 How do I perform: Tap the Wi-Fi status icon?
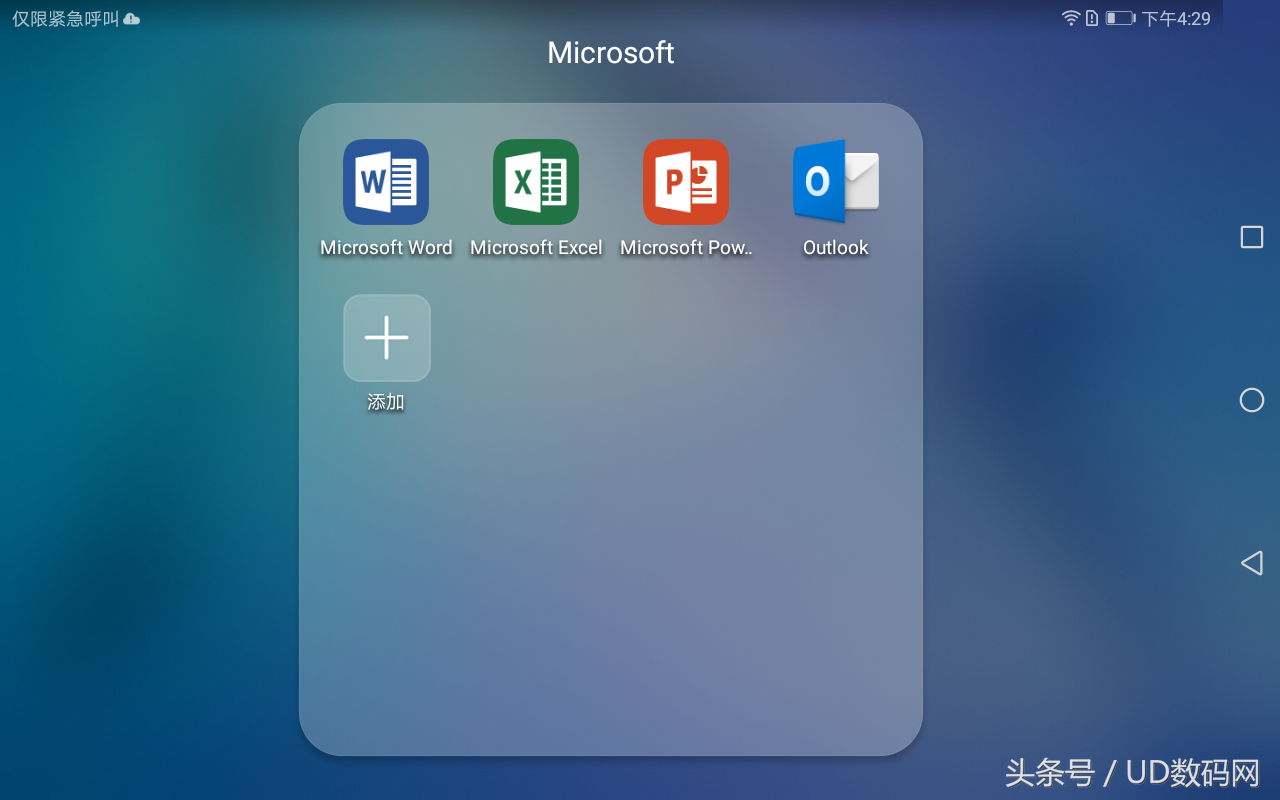pyautogui.click(x=1071, y=18)
